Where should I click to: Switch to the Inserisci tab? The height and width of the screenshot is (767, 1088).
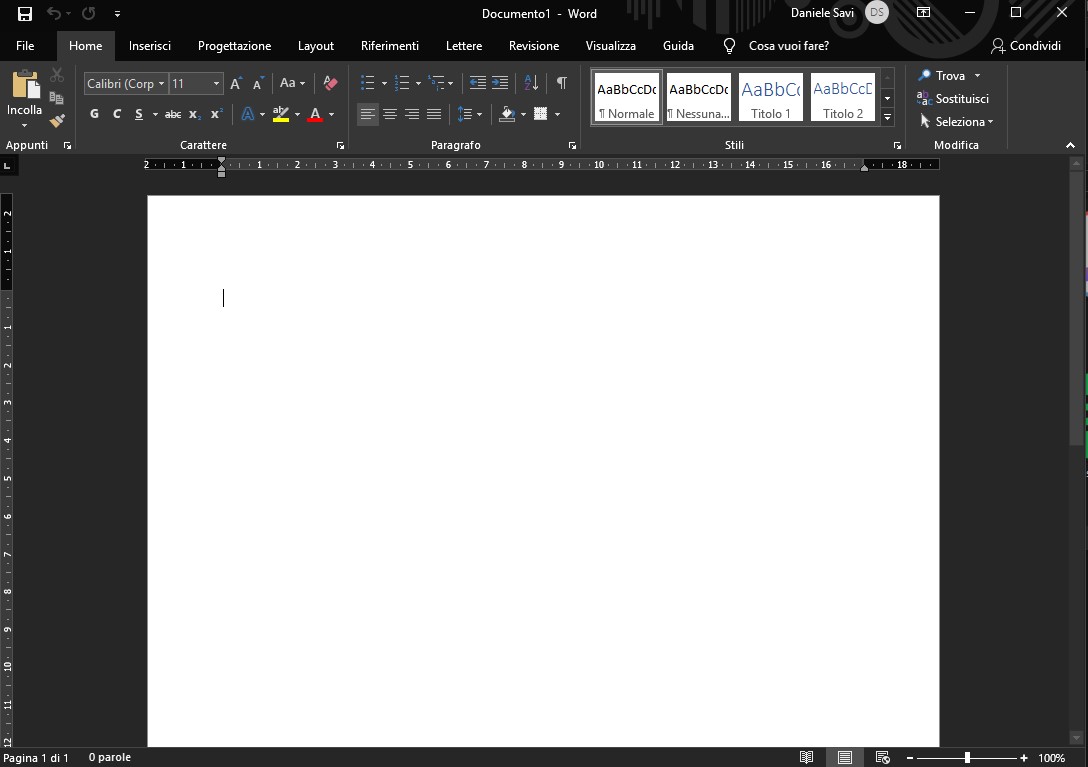pyautogui.click(x=150, y=46)
